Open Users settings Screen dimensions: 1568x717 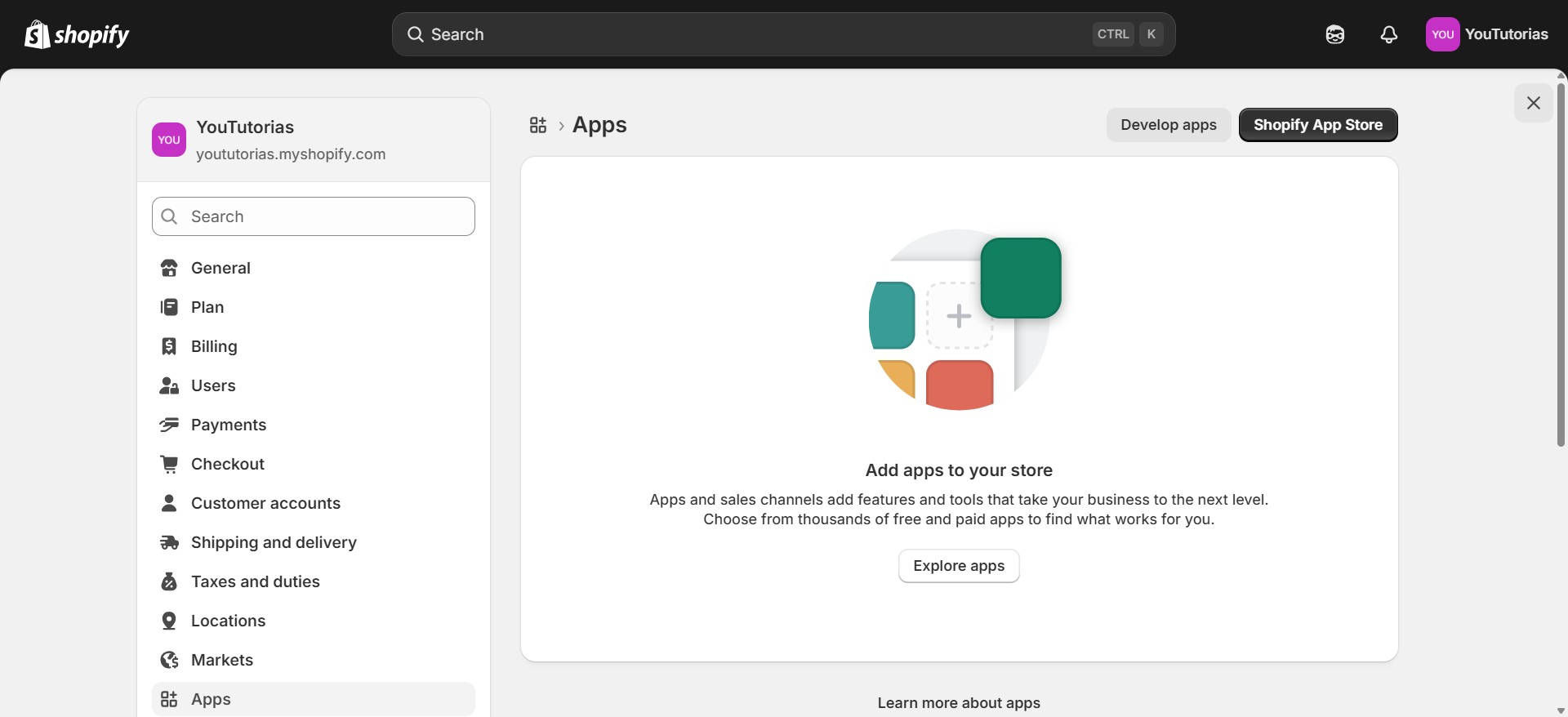click(x=314, y=385)
